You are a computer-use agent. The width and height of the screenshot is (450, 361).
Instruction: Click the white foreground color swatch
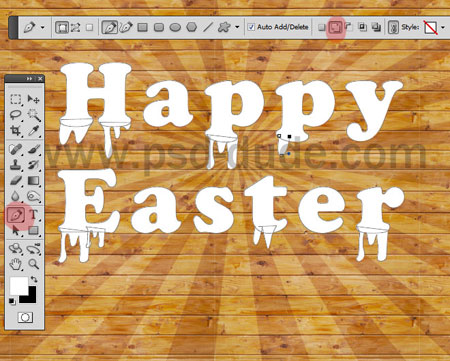click(x=18, y=286)
